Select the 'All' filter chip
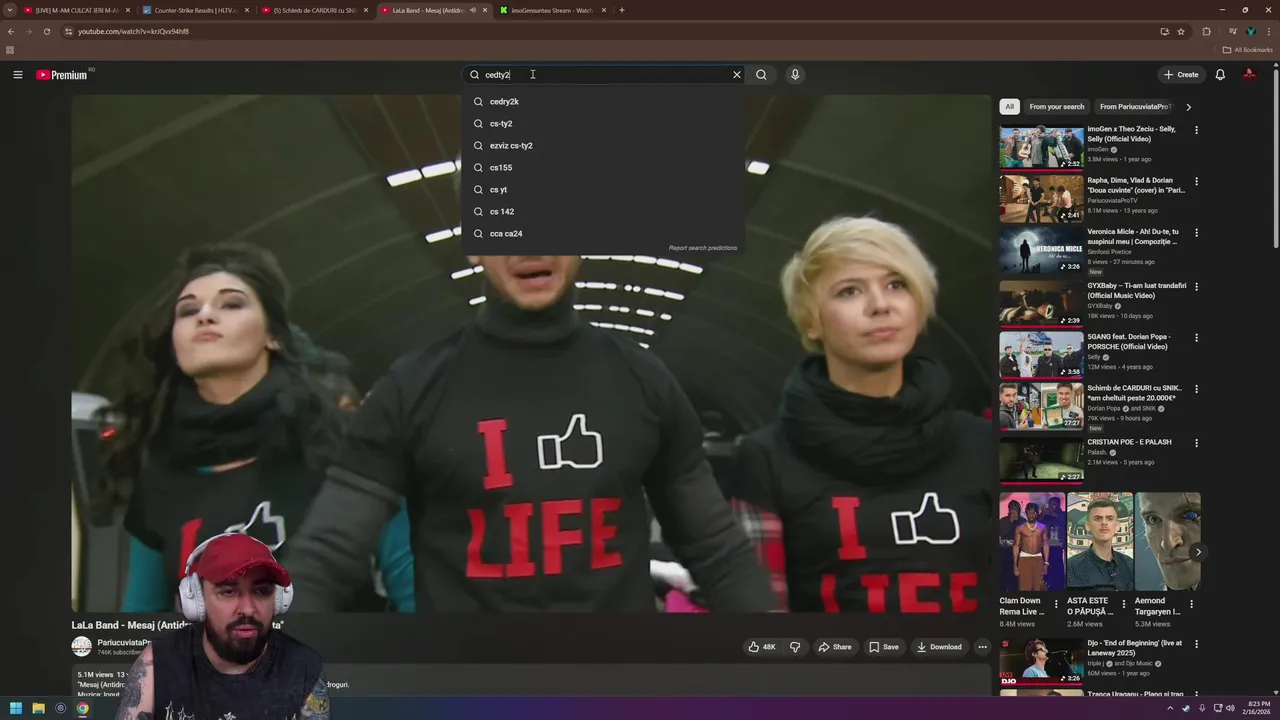The image size is (1280, 720). 1010,106
